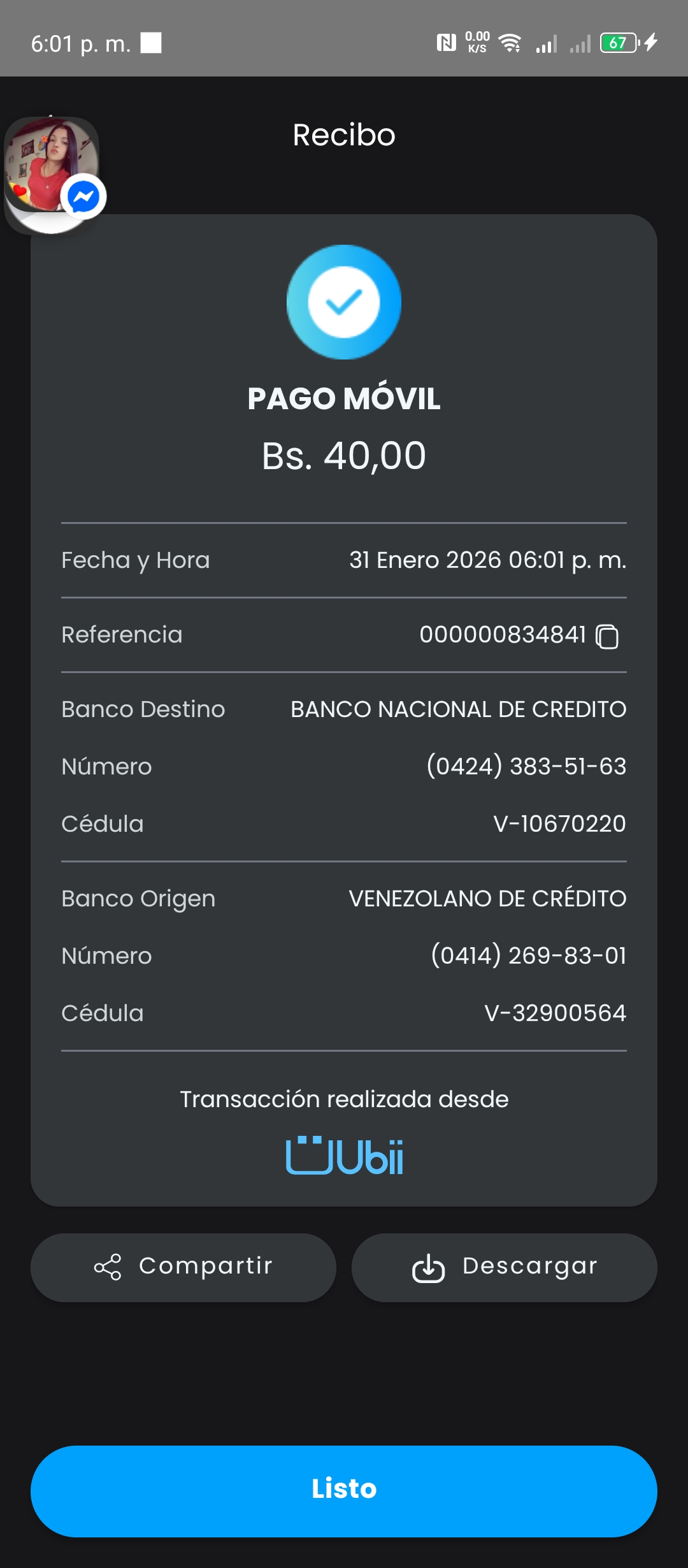The height and width of the screenshot is (1568, 688).
Task: Tap the Recibo screen title
Action: pos(344,135)
